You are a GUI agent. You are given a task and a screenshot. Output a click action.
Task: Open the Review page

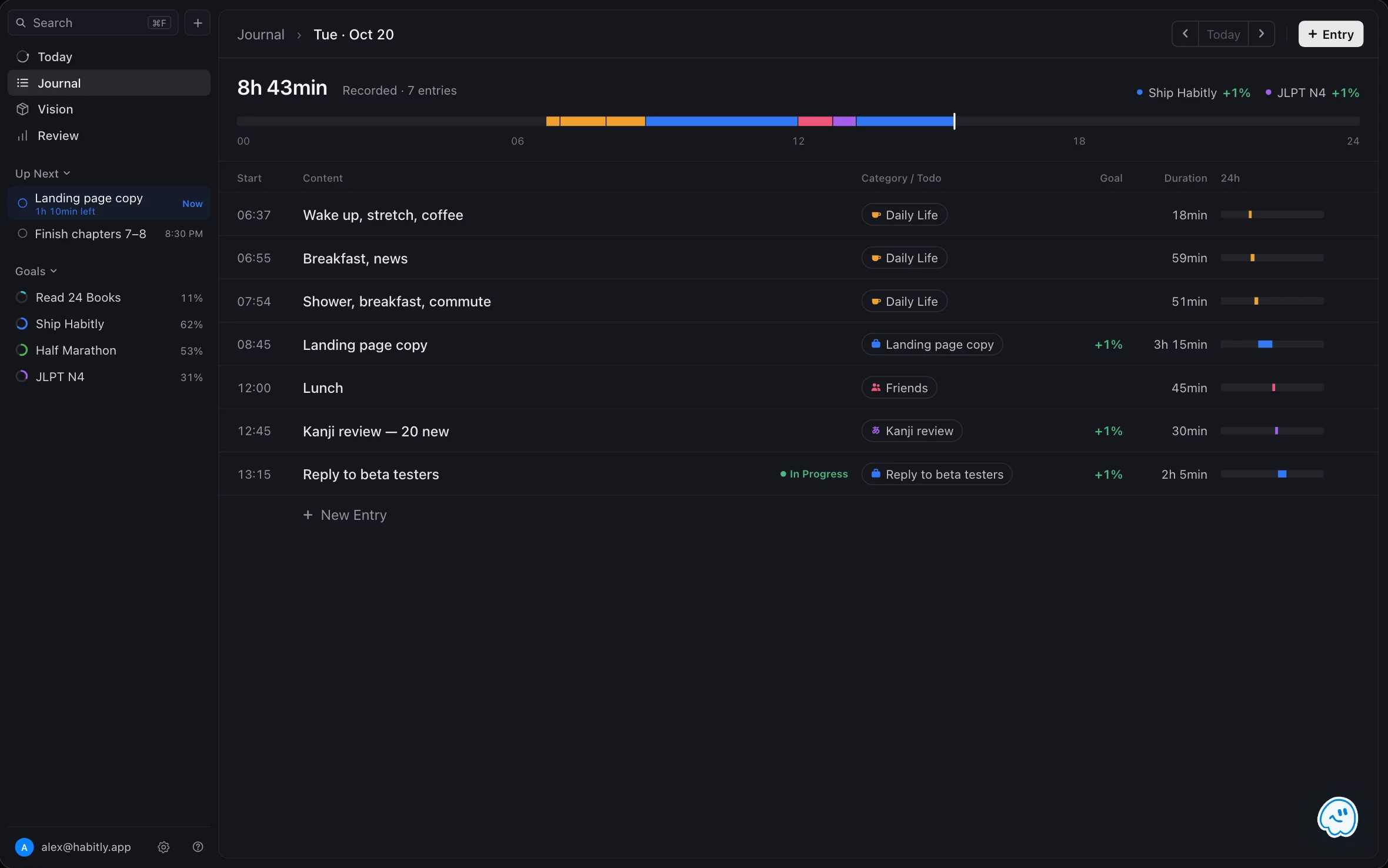click(109, 136)
